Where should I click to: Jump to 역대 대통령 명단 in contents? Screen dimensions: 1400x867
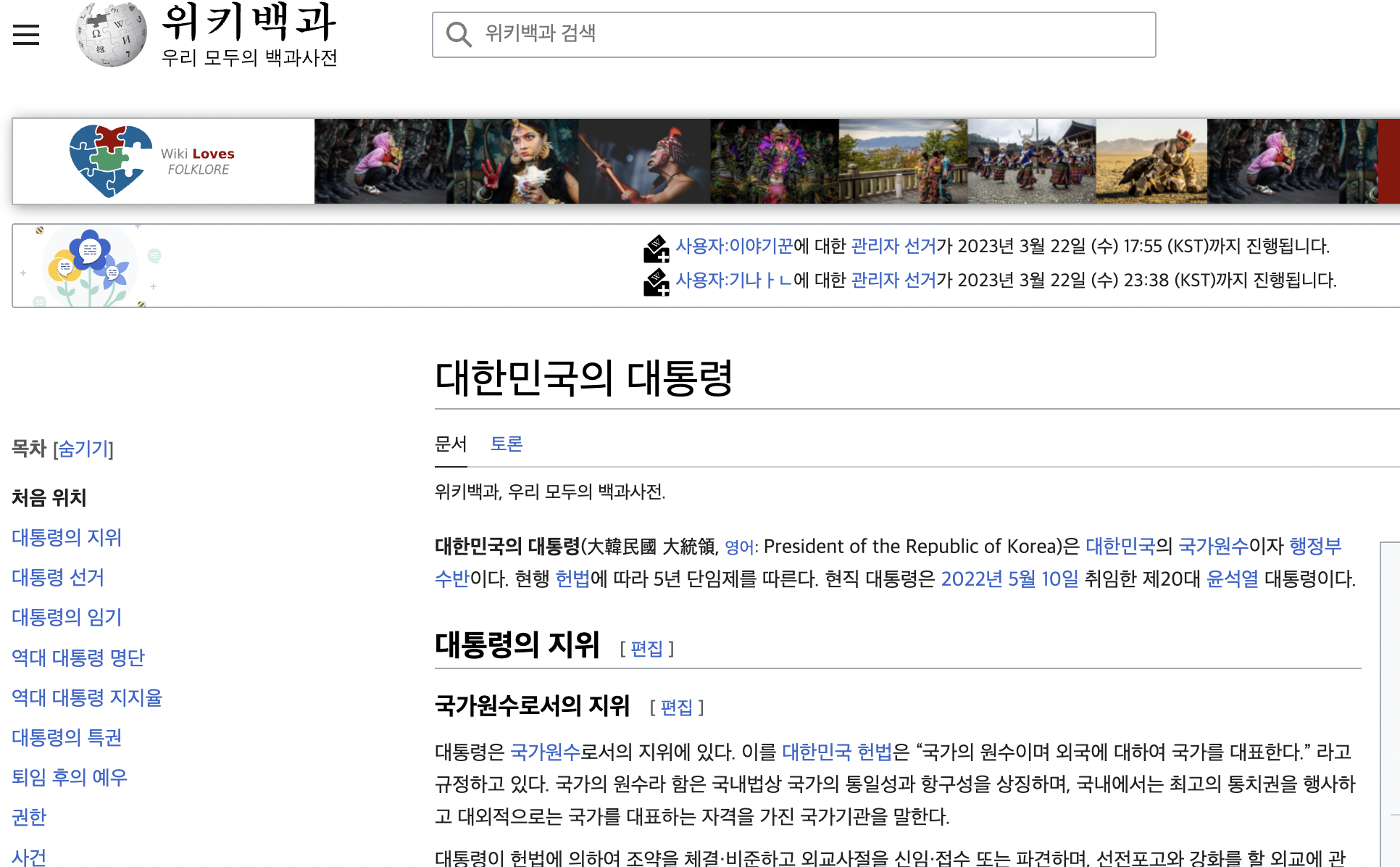pos(78,657)
